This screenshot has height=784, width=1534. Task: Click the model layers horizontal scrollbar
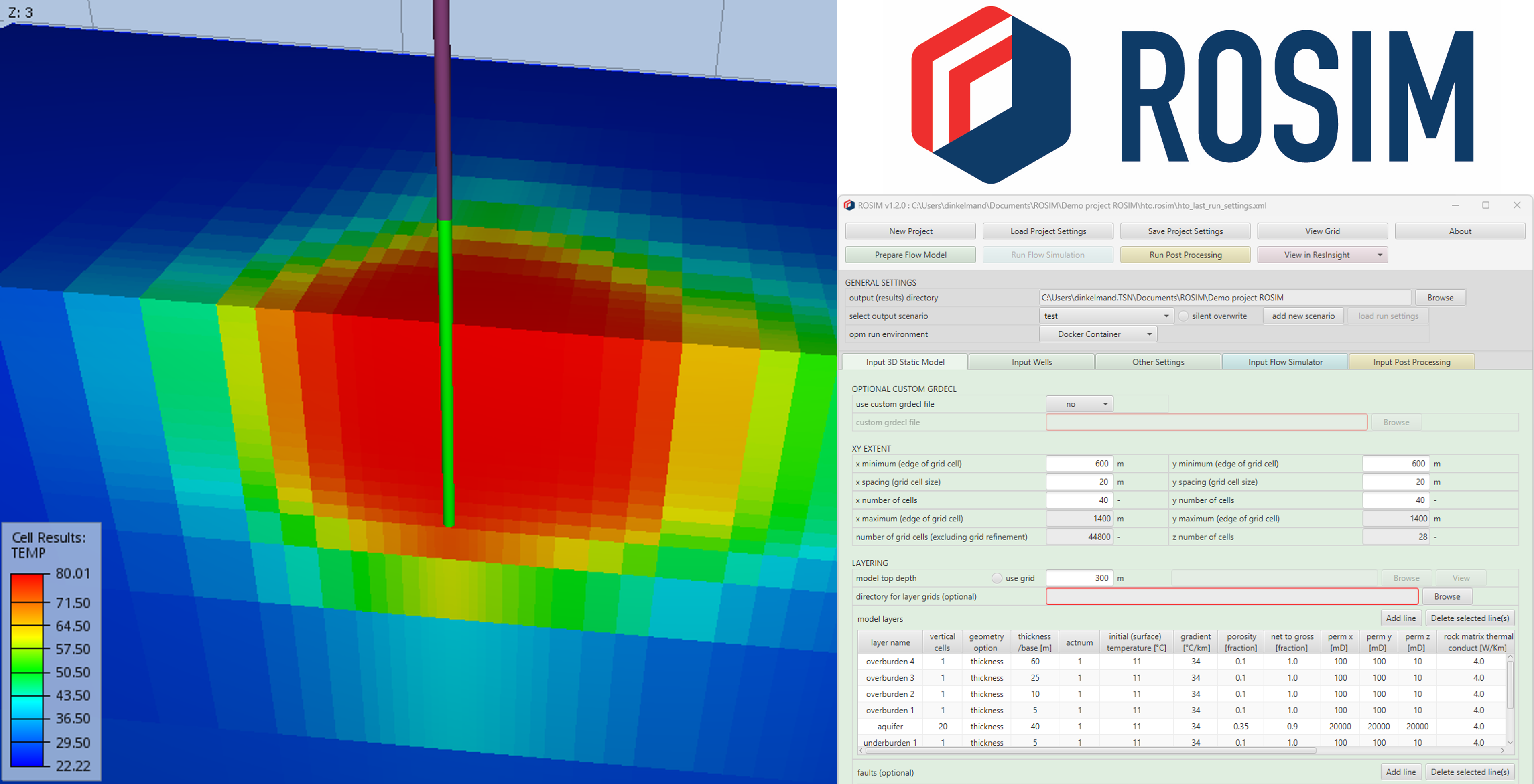(1090, 751)
